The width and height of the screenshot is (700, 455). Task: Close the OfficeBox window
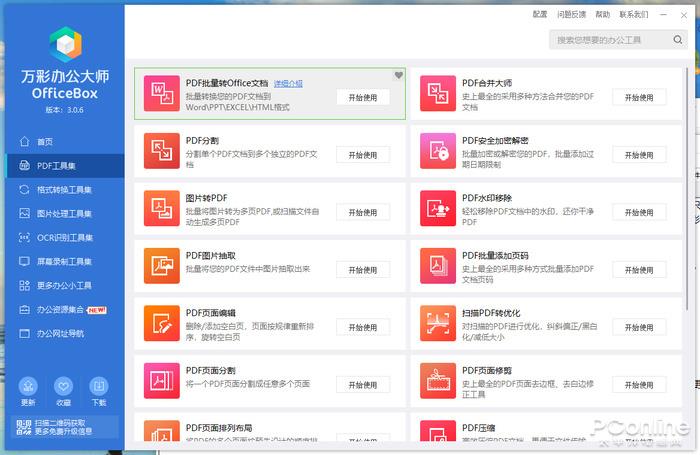684,15
